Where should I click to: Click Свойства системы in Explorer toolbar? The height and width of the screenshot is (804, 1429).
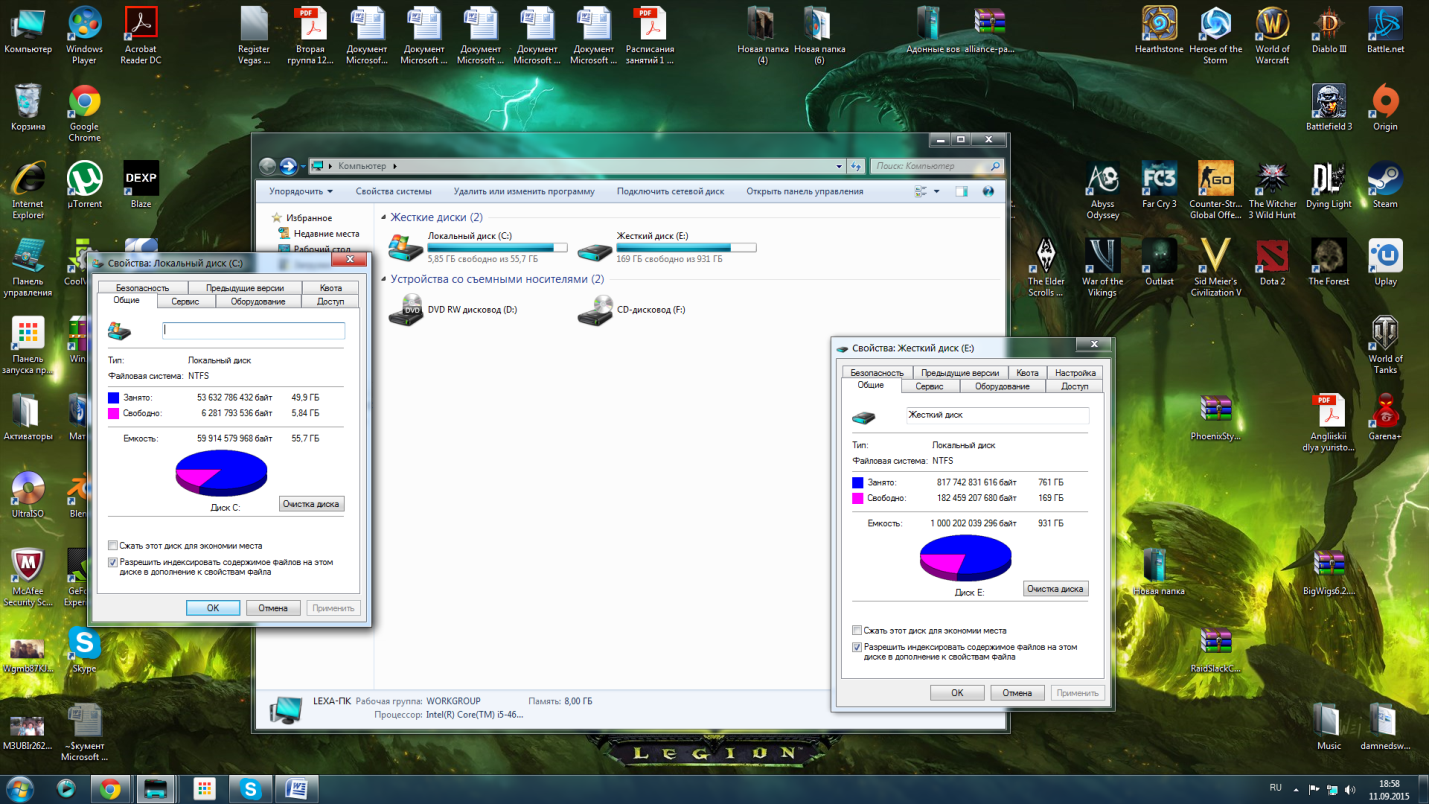[x=394, y=191]
